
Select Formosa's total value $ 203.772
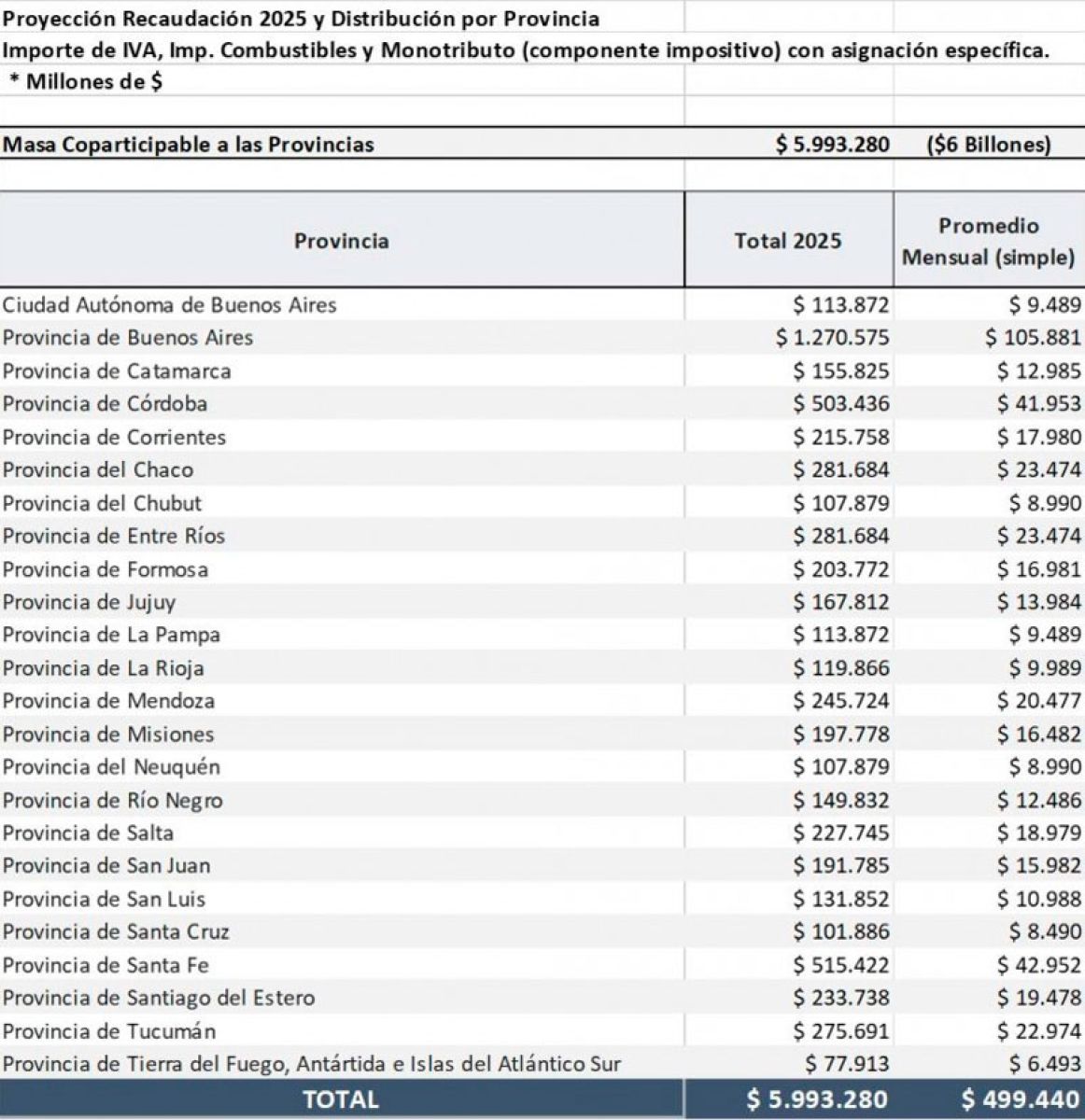pos(840,569)
